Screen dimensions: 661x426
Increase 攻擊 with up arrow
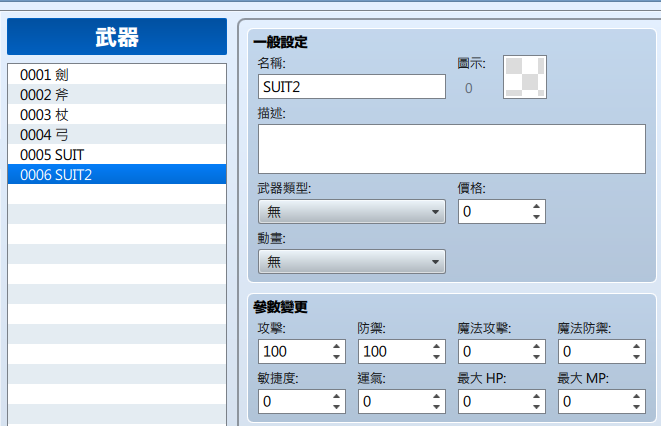(336, 346)
